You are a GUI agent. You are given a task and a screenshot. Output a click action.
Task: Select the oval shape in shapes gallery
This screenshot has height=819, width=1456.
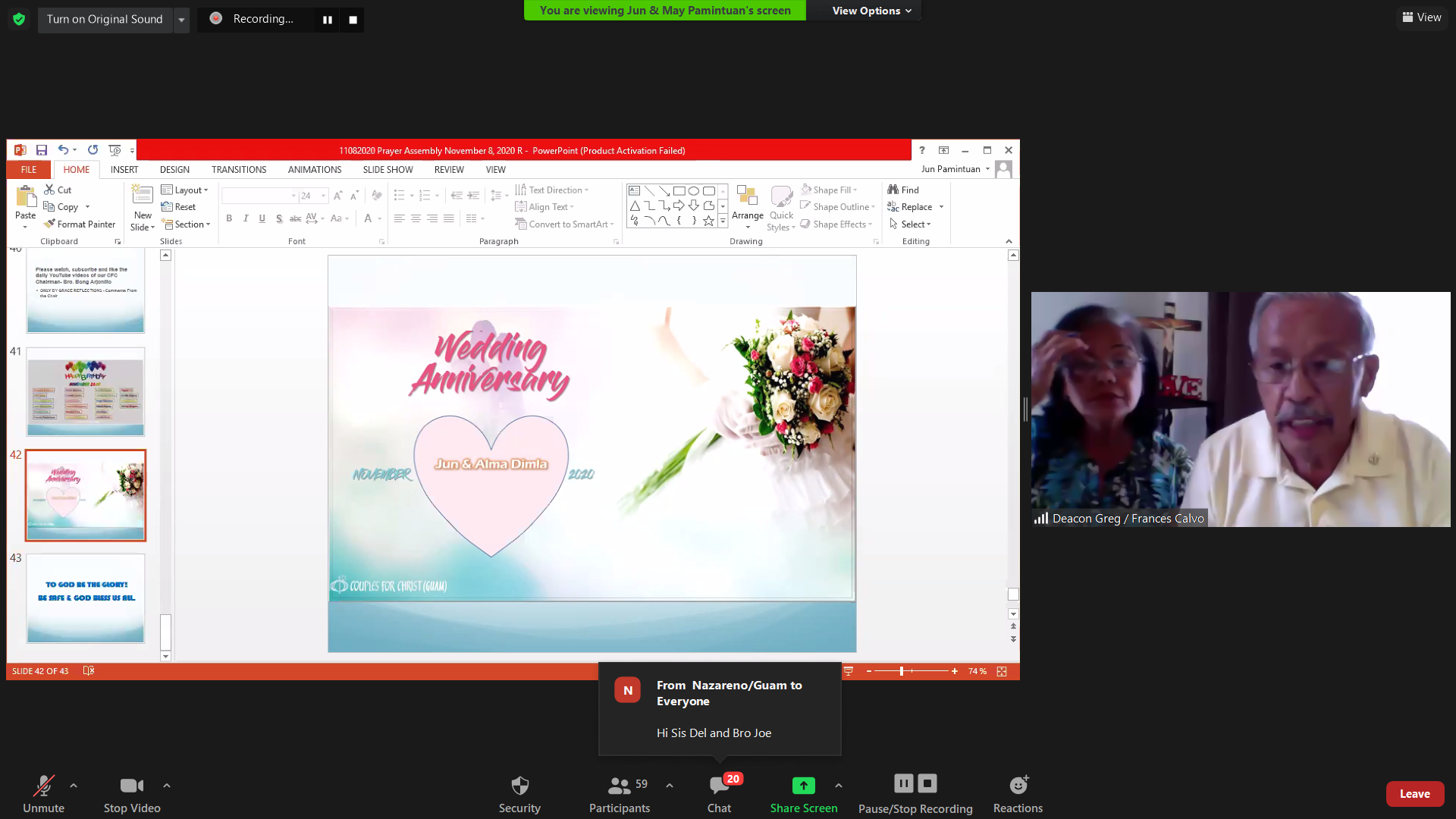pos(693,191)
